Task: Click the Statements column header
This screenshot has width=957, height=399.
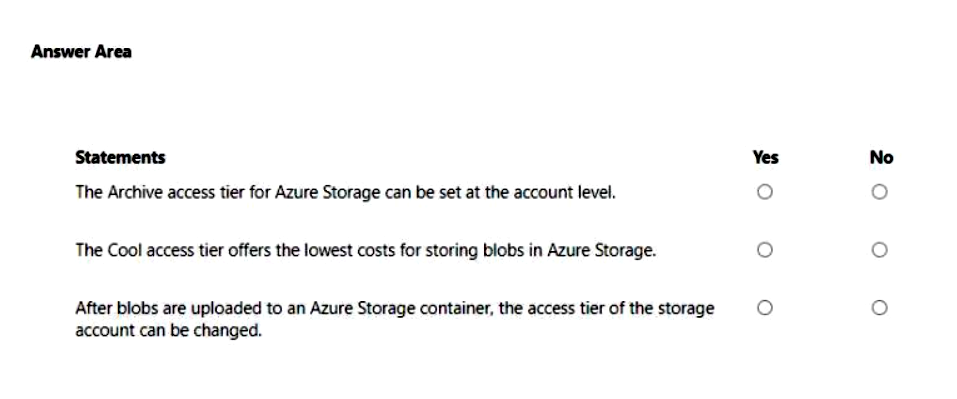Action: 120,157
